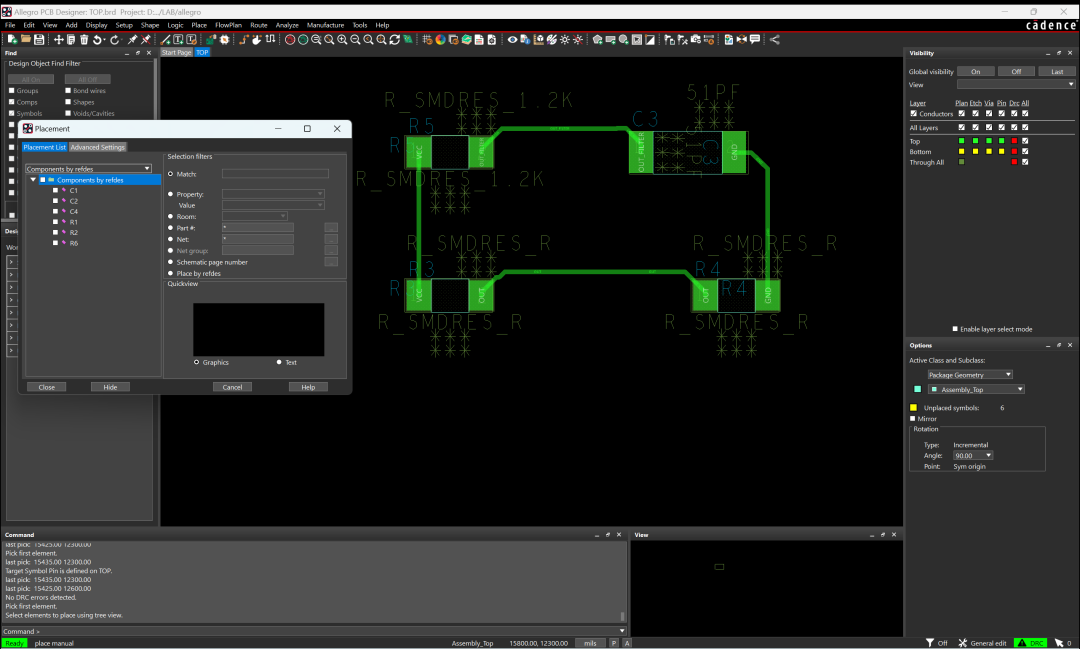Viewport: 1080px width, 649px height.
Task: Open the rotation Angle dropdown
Action: (973, 455)
